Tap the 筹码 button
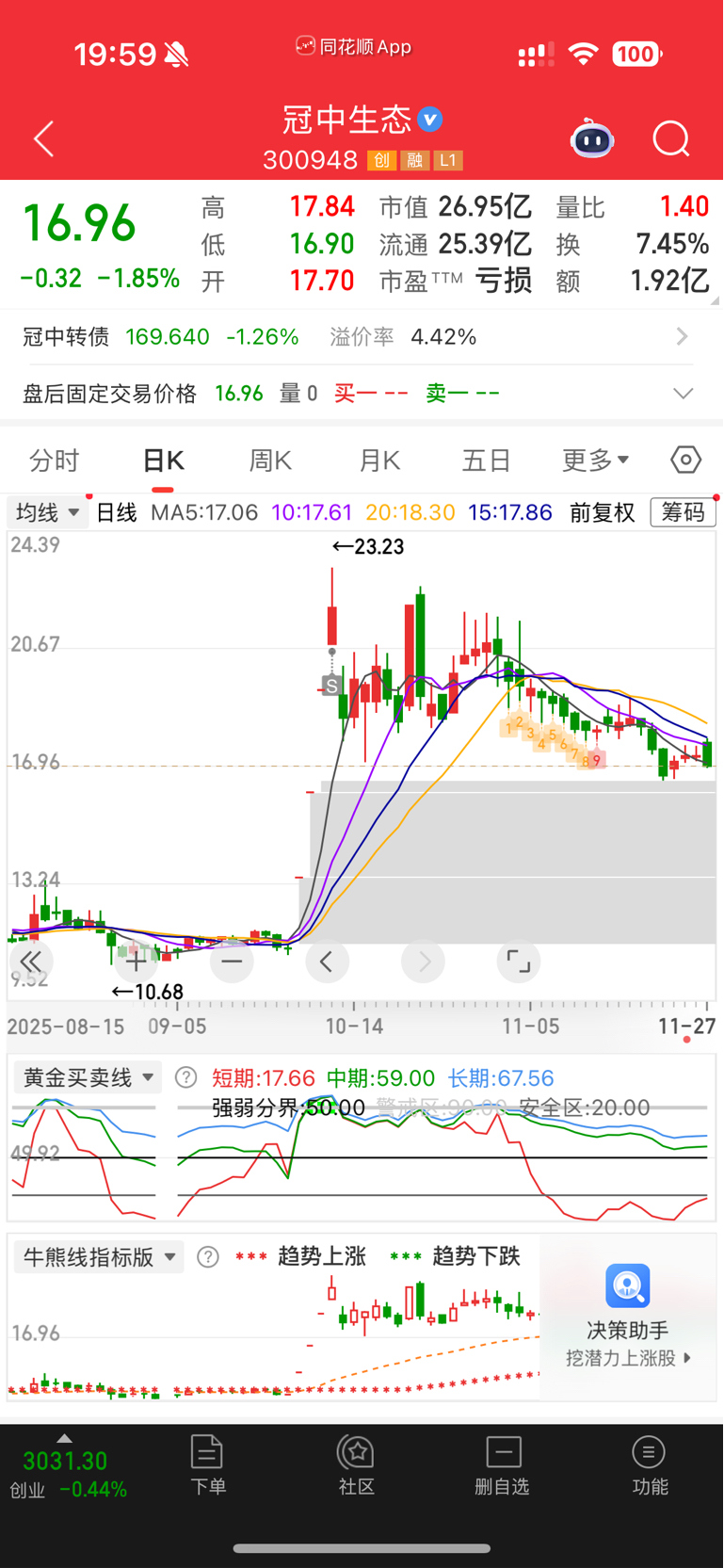The width and height of the screenshot is (724, 1568). (x=683, y=512)
